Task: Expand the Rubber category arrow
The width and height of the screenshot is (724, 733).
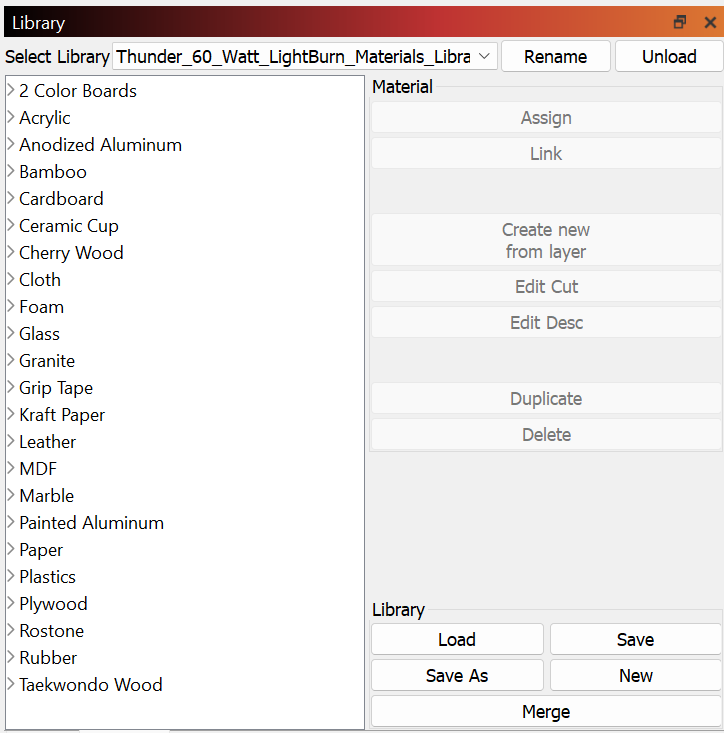Action: pyautogui.click(x=11, y=657)
